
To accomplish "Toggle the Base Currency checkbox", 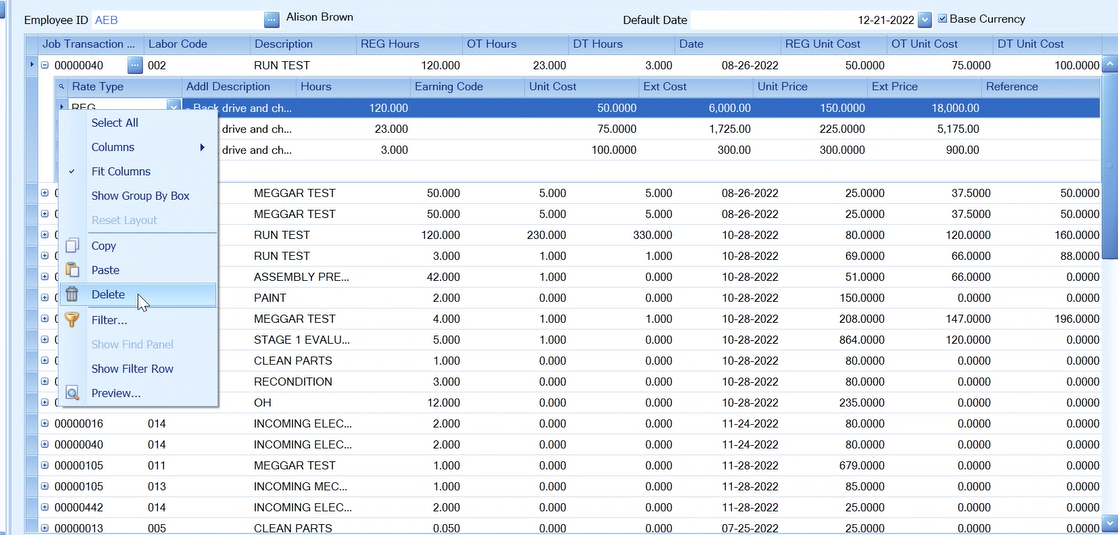I will [943, 19].
